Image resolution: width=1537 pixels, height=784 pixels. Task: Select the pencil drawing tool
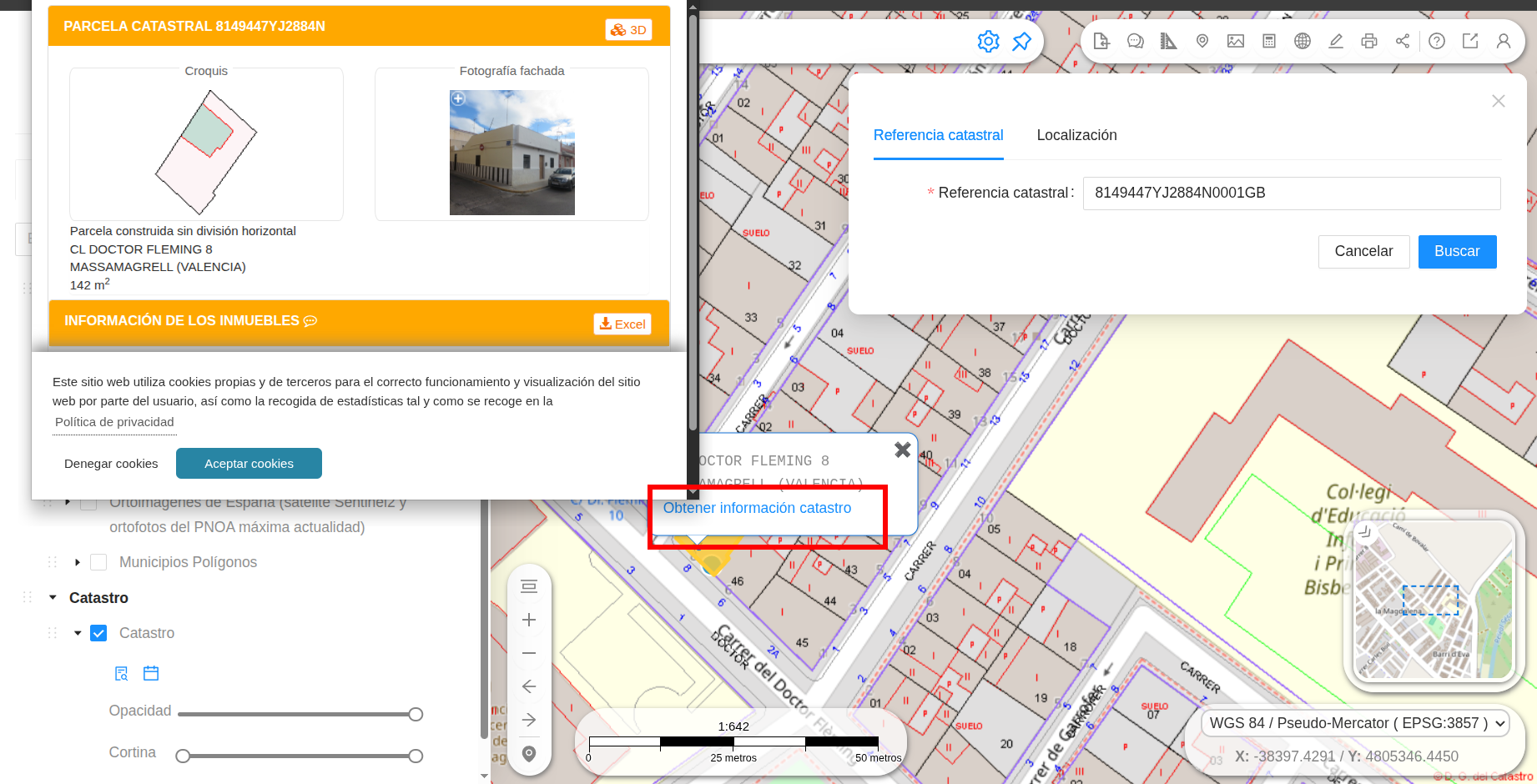[x=1336, y=41]
